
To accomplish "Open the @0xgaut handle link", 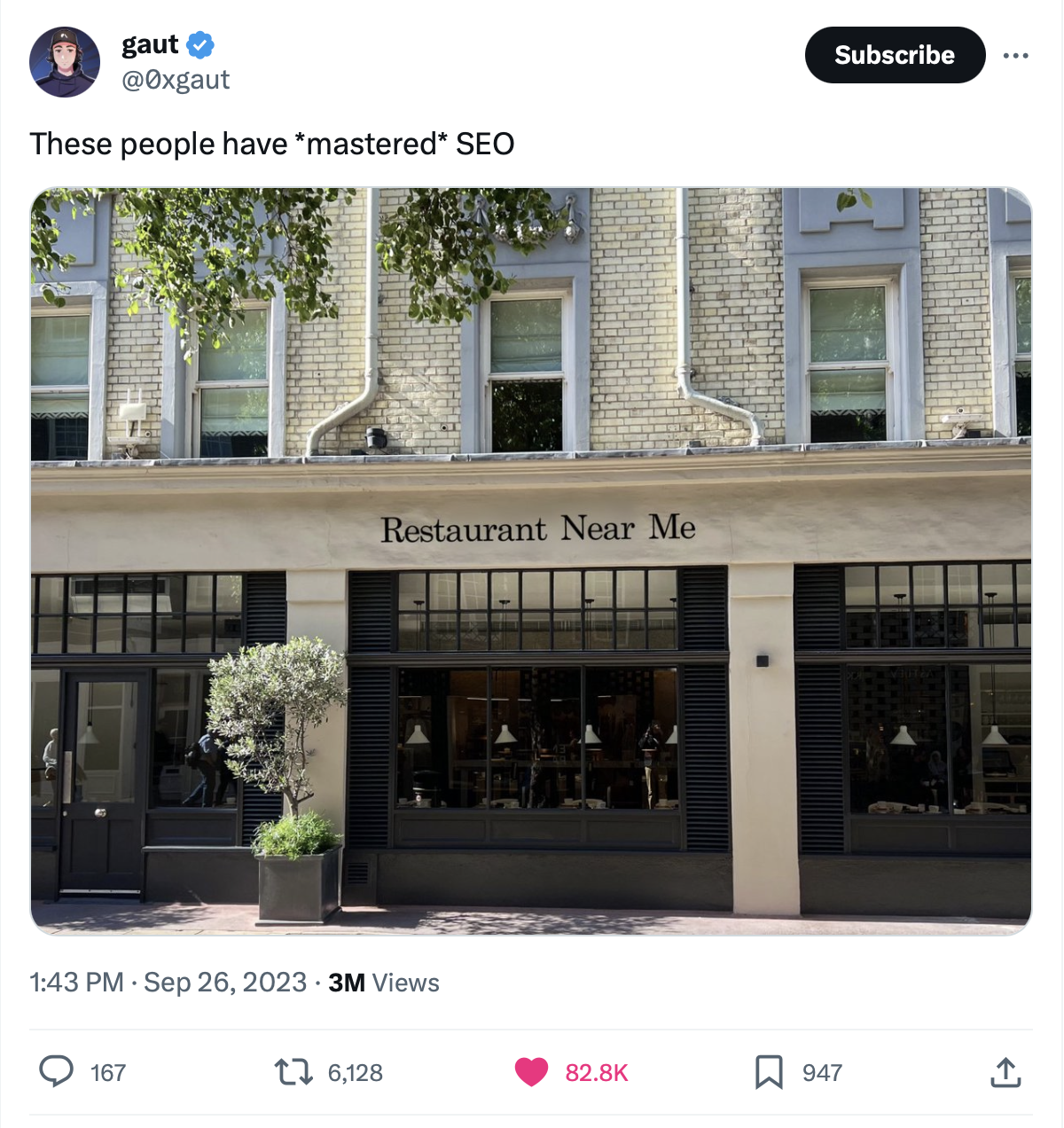I will pos(176,80).
